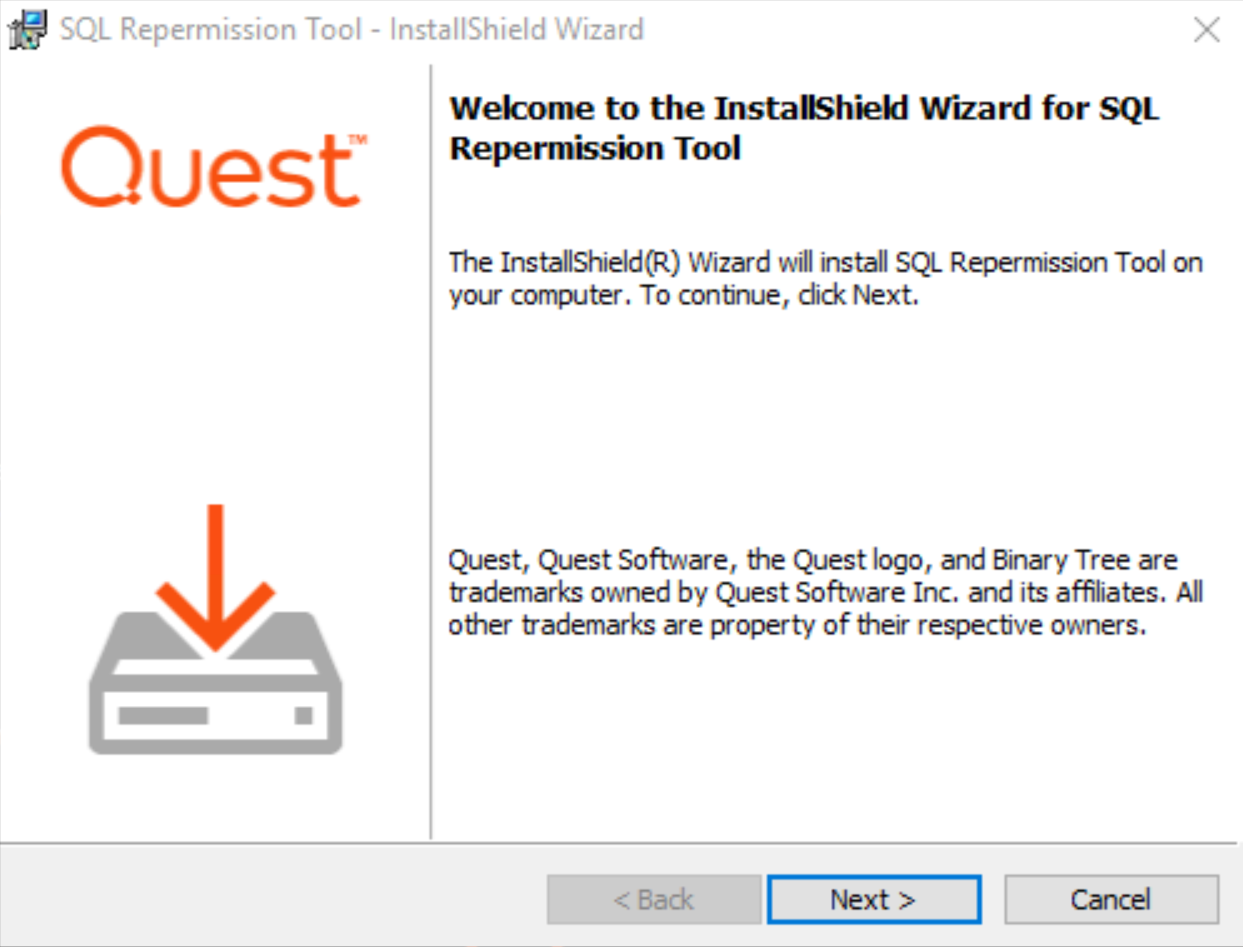Click the Quest Software trademark notice paragraph

[x=825, y=593]
